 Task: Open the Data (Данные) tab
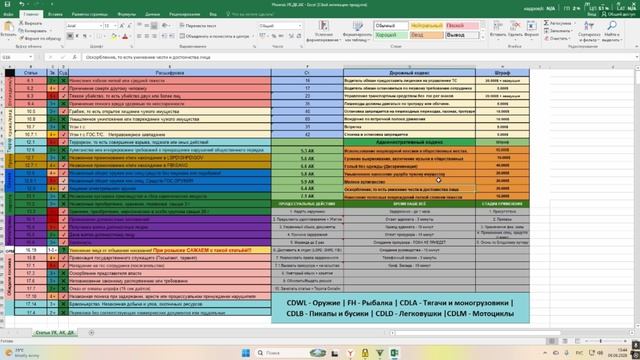[x=152, y=14]
